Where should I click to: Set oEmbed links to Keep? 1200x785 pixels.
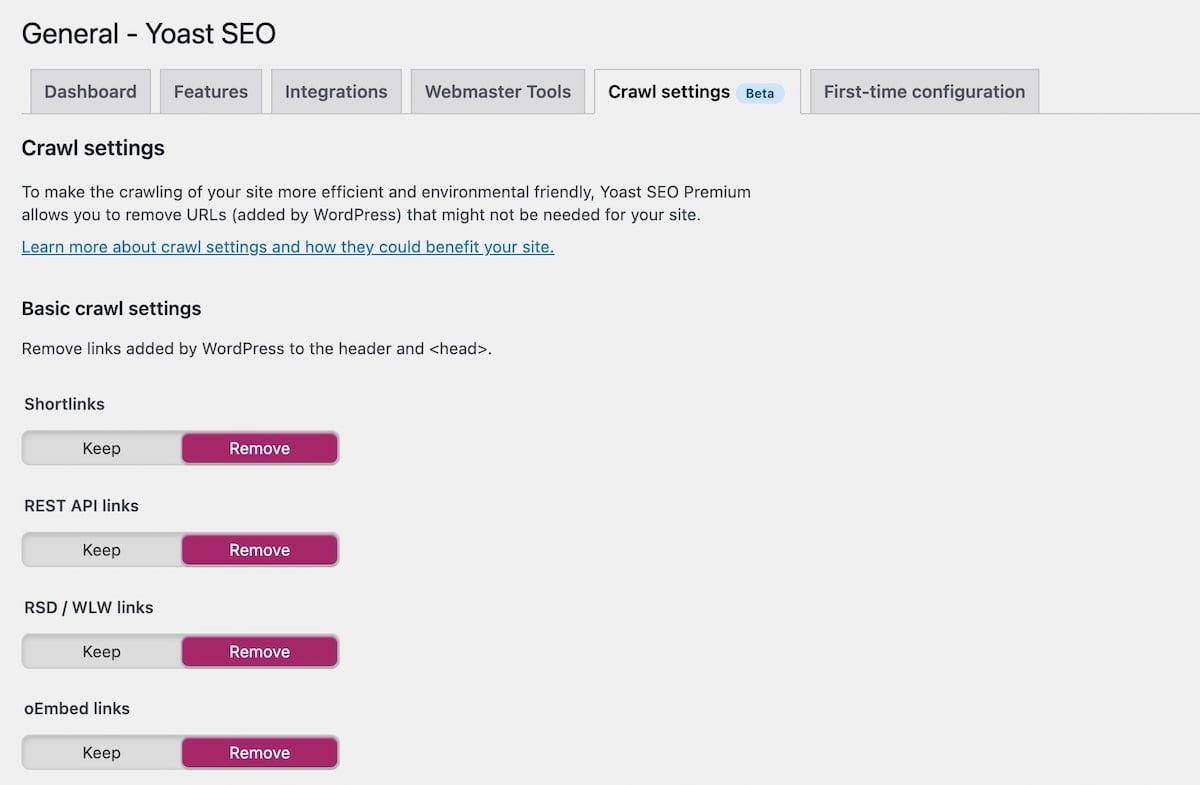tap(101, 753)
